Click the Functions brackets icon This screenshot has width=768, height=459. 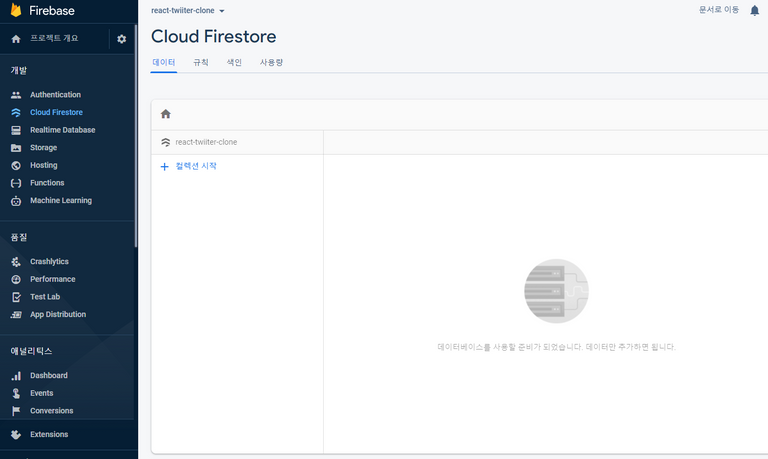[x=16, y=183]
